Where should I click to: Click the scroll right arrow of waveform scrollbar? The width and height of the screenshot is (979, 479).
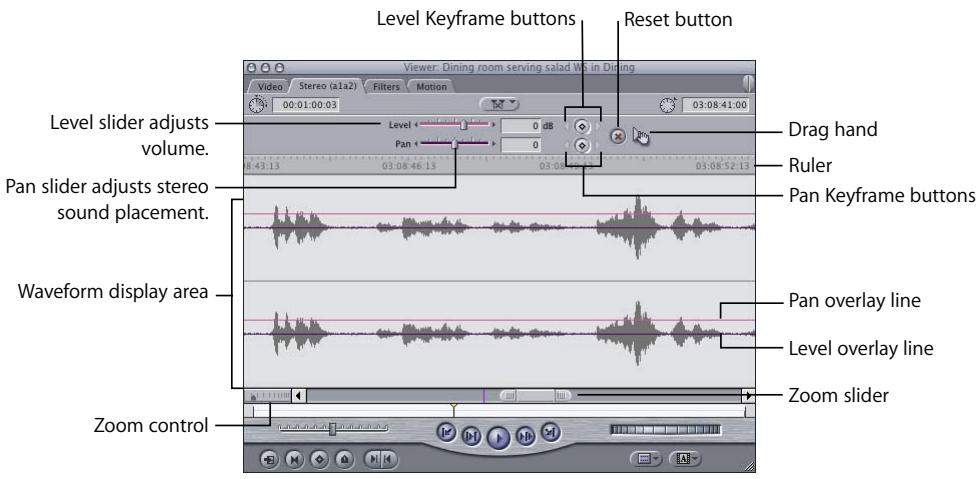click(x=747, y=395)
